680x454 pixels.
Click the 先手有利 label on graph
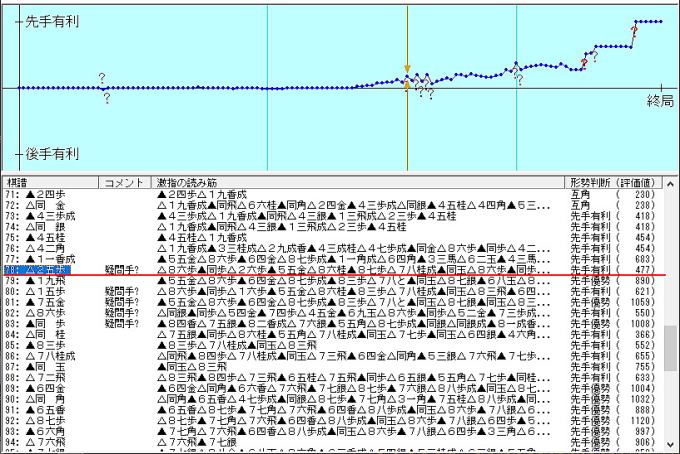pyautogui.click(x=52, y=20)
